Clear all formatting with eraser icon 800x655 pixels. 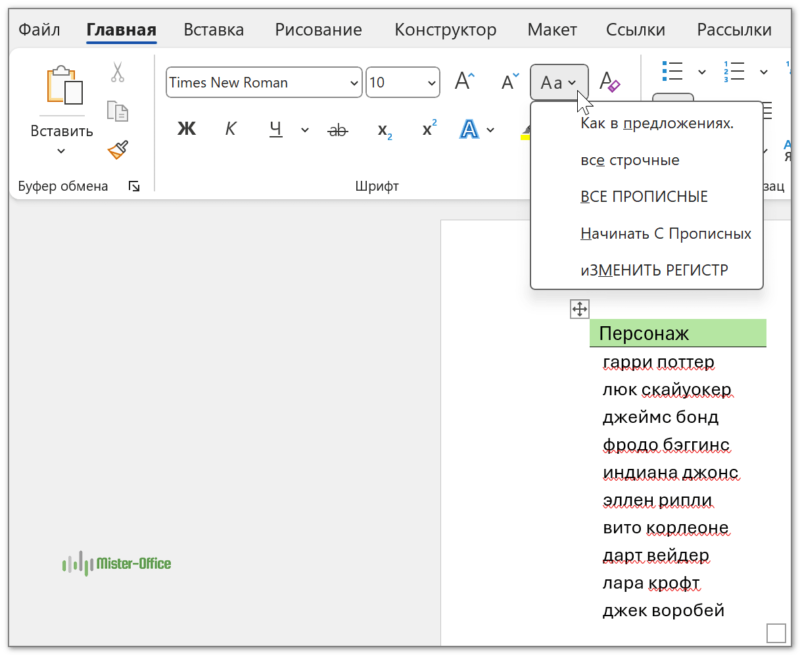tap(610, 82)
